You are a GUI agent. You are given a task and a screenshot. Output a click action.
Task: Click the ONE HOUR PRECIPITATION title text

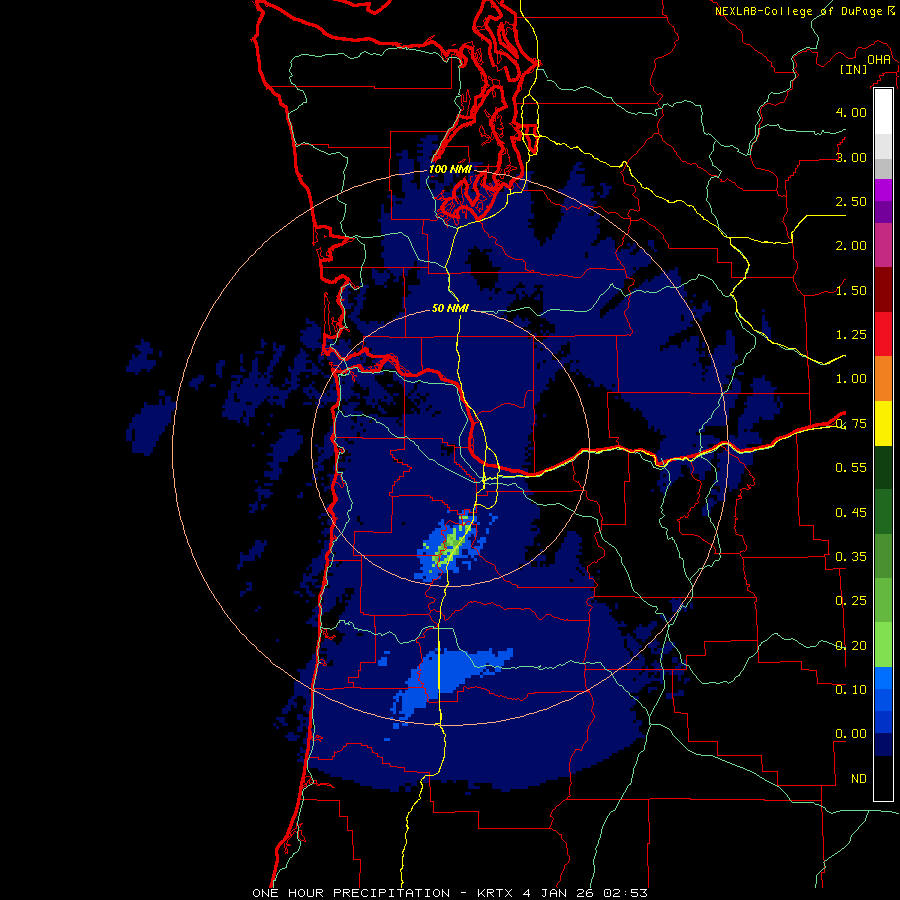point(351,893)
